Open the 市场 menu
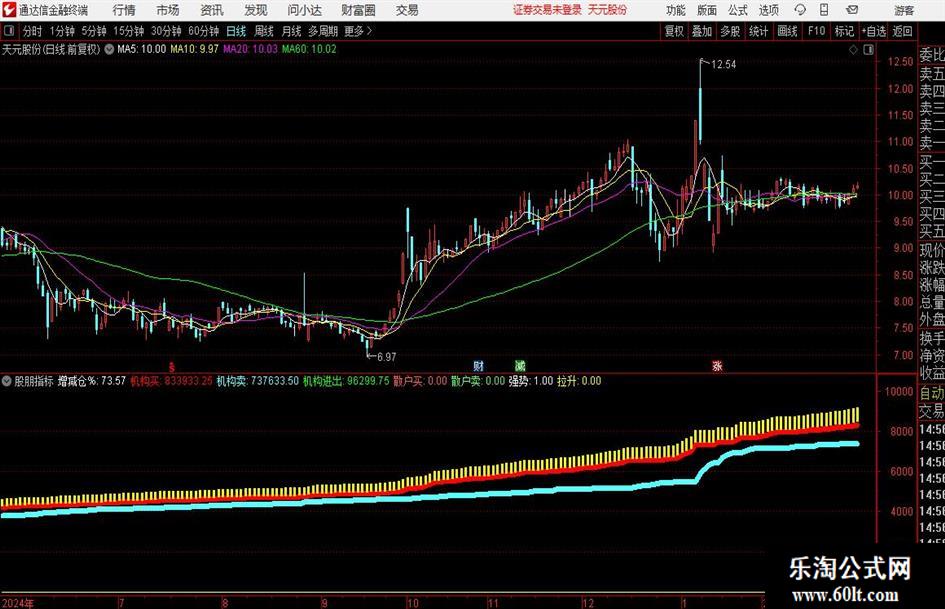 (168, 10)
